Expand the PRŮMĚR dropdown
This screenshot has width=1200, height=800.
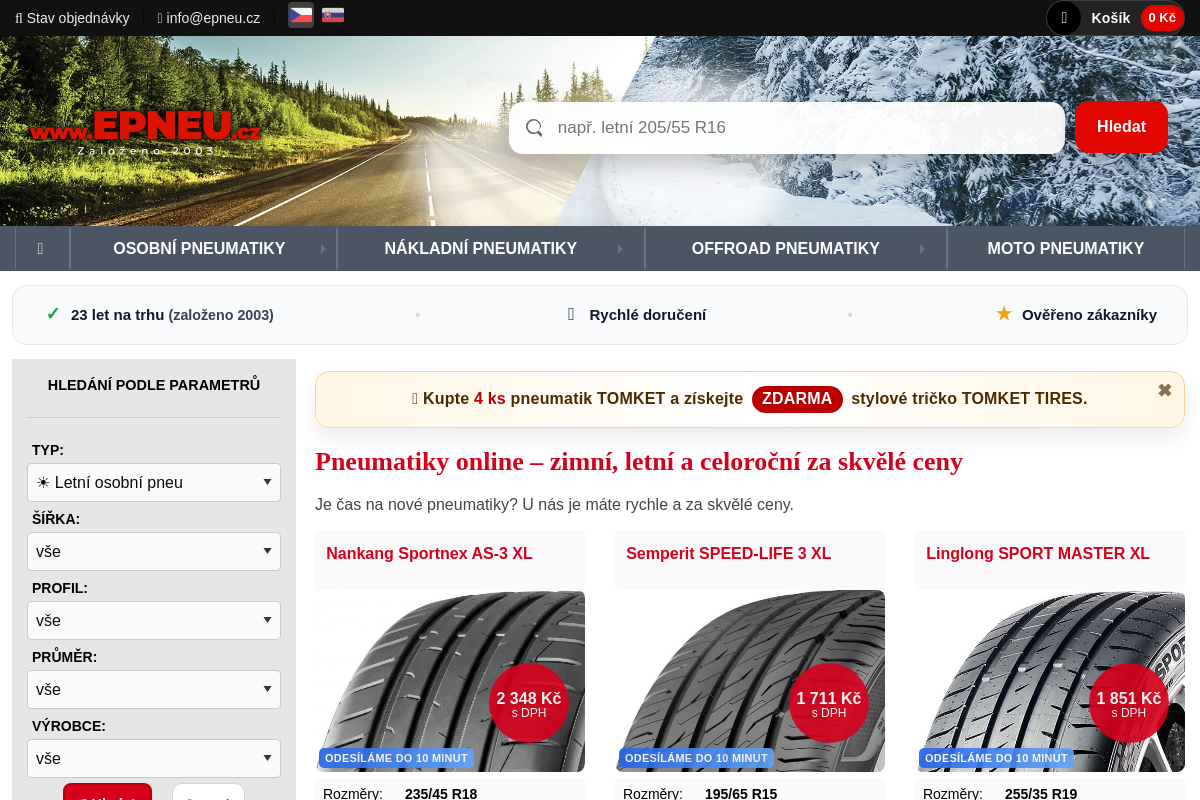pyautogui.click(x=154, y=689)
